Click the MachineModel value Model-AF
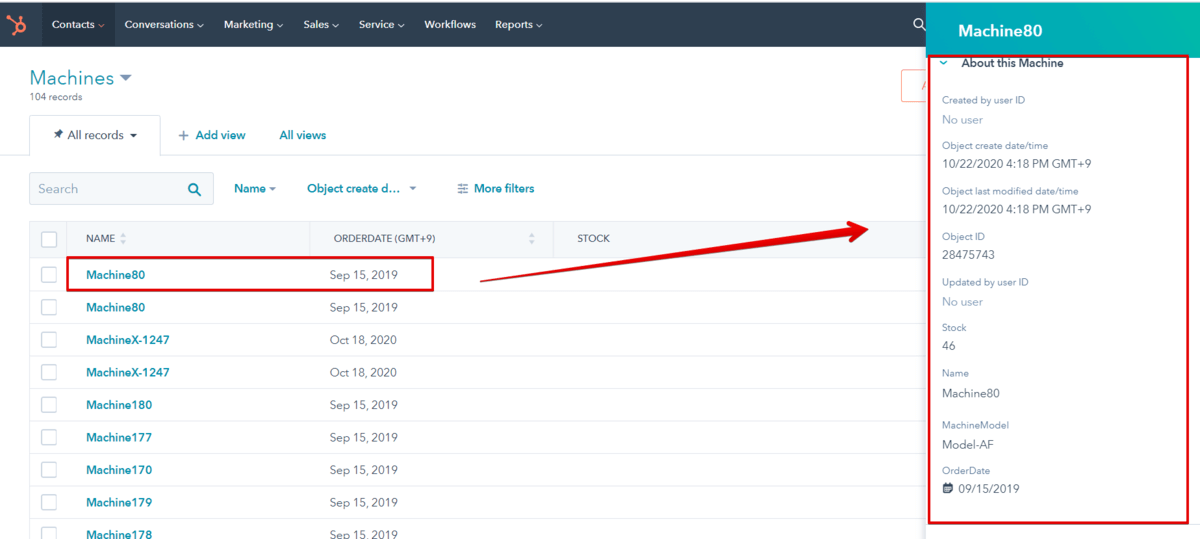Screen dimensions: 1200x539 pos(968,445)
